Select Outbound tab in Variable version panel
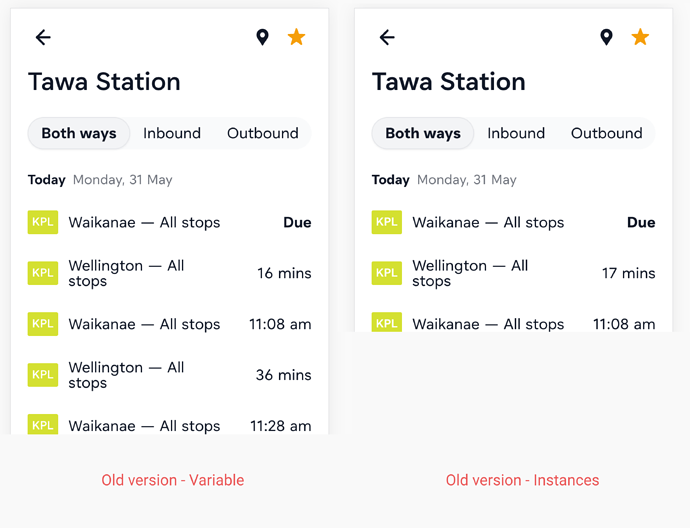This screenshot has width=690, height=528. coord(263,133)
